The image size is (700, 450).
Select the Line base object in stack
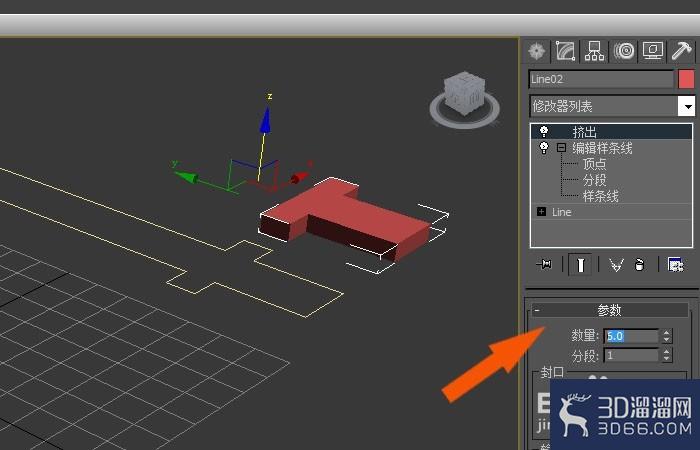(562, 212)
